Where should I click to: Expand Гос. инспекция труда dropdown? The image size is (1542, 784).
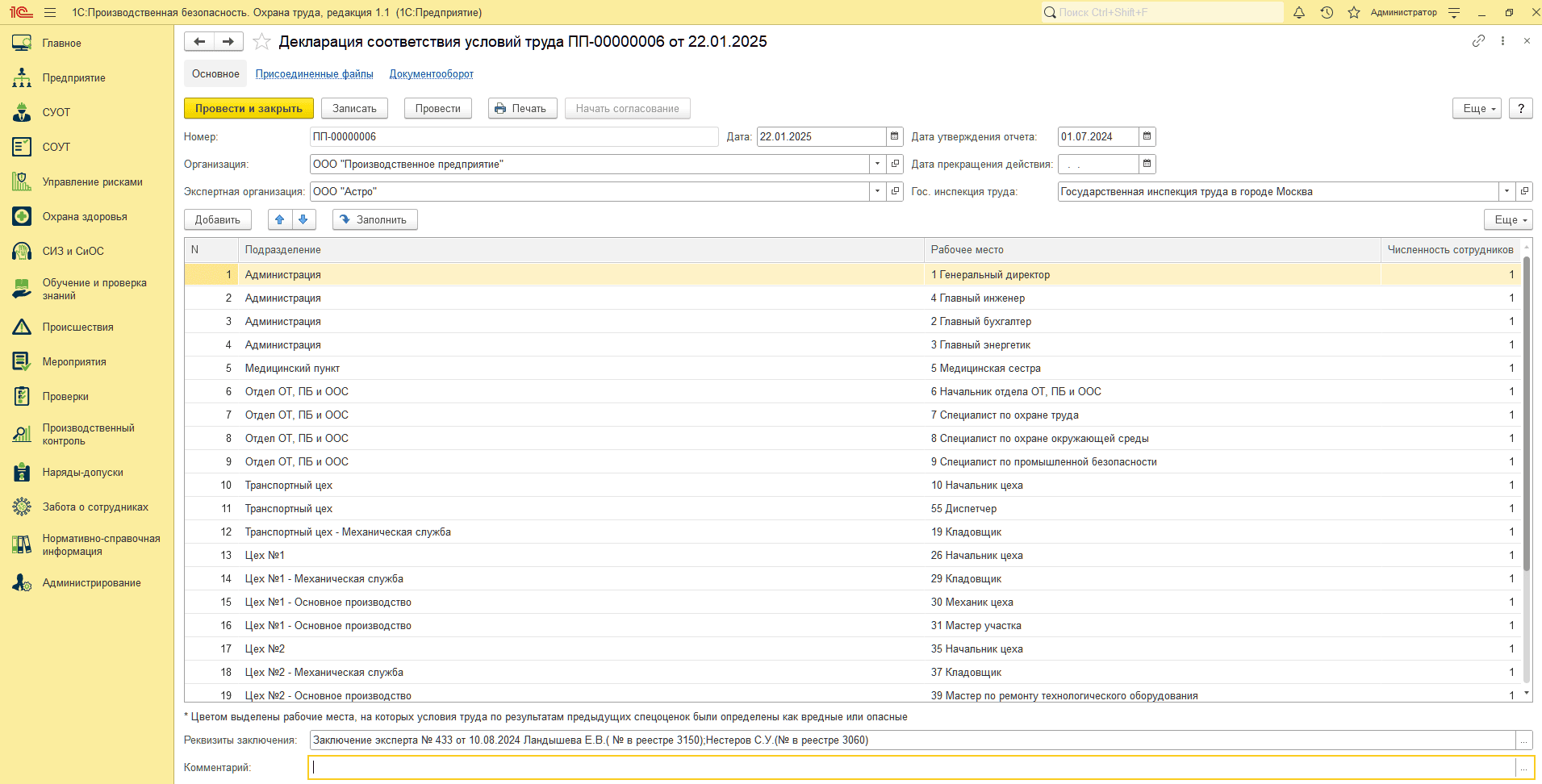coord(1506,192)
